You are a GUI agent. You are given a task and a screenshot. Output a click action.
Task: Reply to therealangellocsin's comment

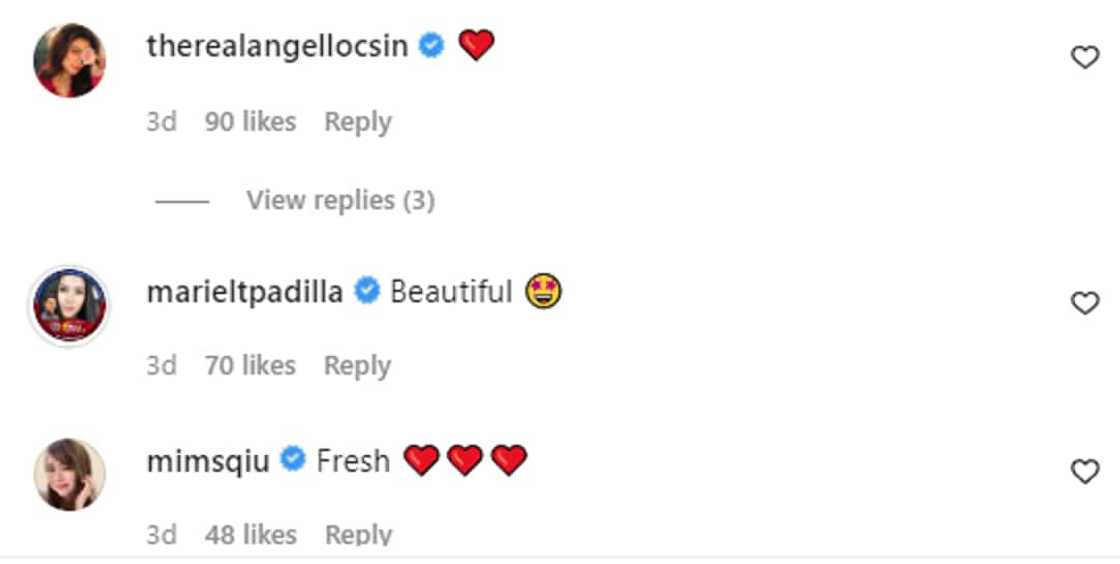pyautogui.click(x=357, y=122)
